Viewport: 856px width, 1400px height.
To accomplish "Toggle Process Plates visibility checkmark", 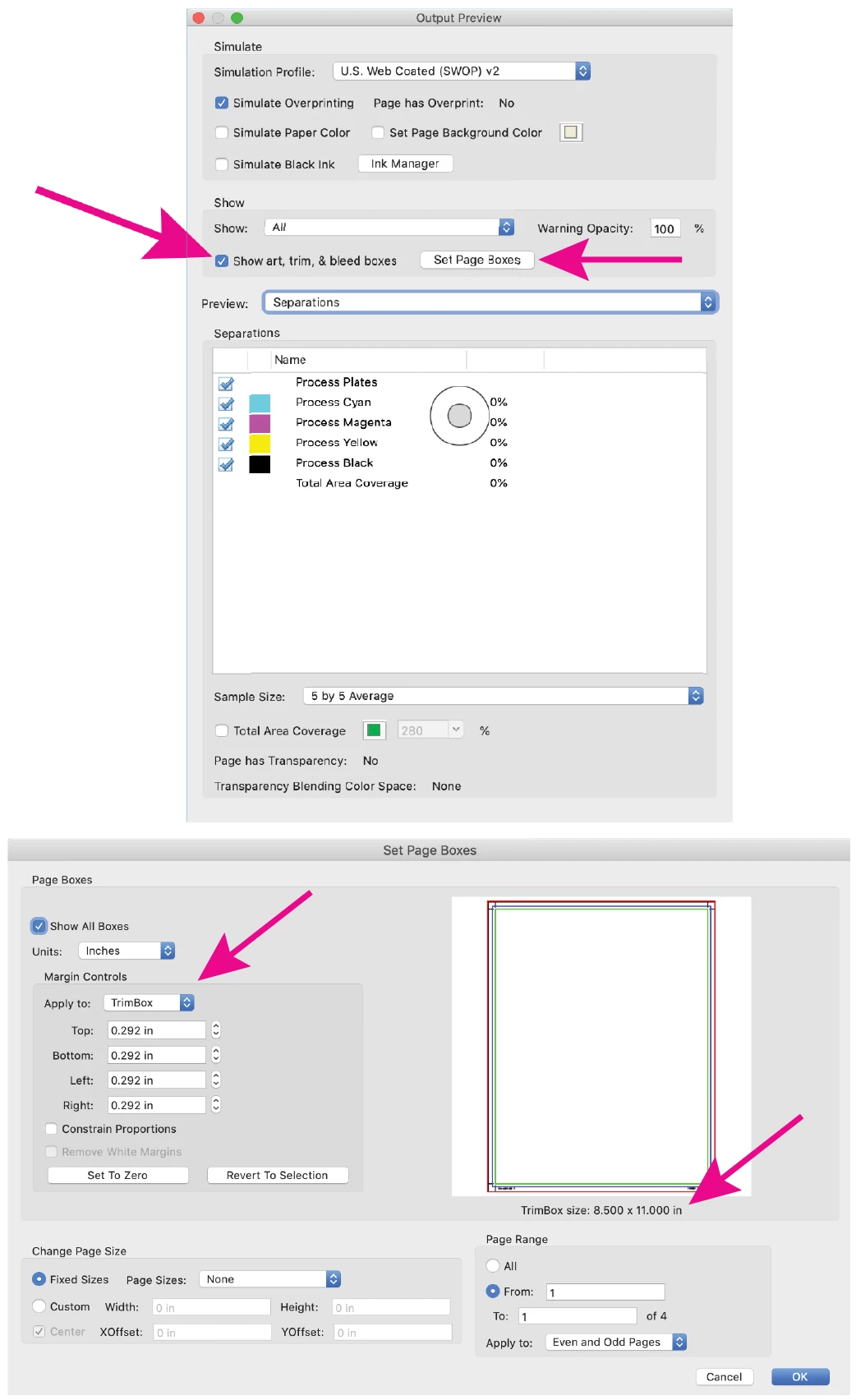I will (x=227, y=384).
